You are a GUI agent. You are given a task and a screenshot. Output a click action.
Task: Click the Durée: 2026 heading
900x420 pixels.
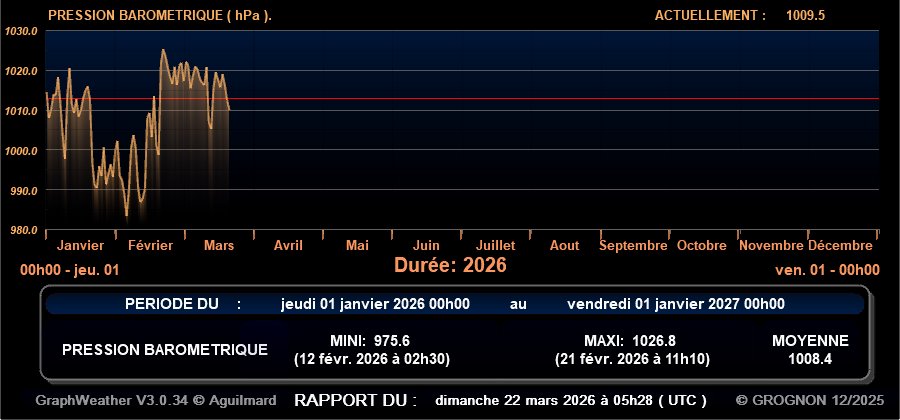pyautogui.click(x=450, y=266)
